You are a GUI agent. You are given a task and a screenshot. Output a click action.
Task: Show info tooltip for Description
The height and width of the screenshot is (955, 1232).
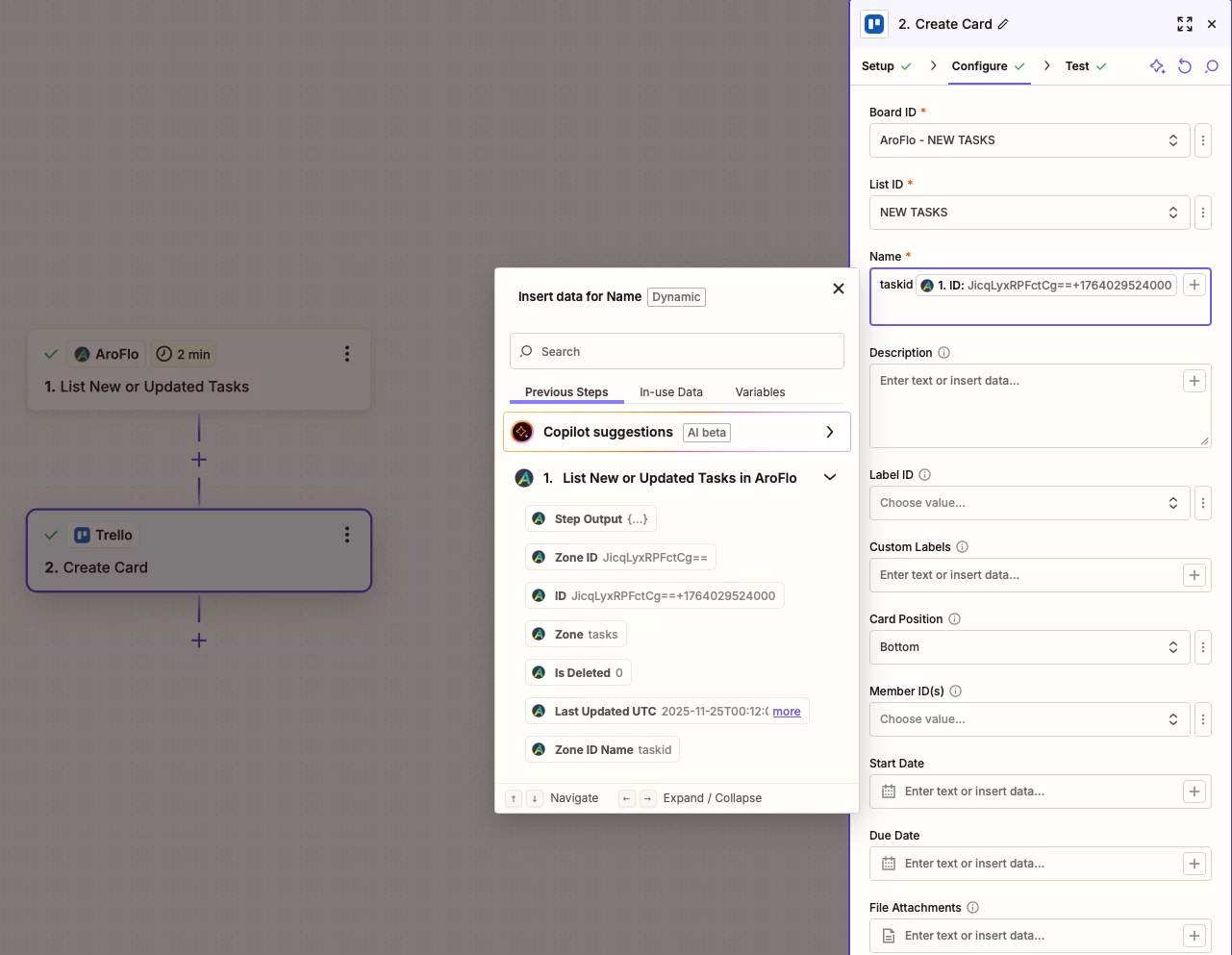click(943, 353)
